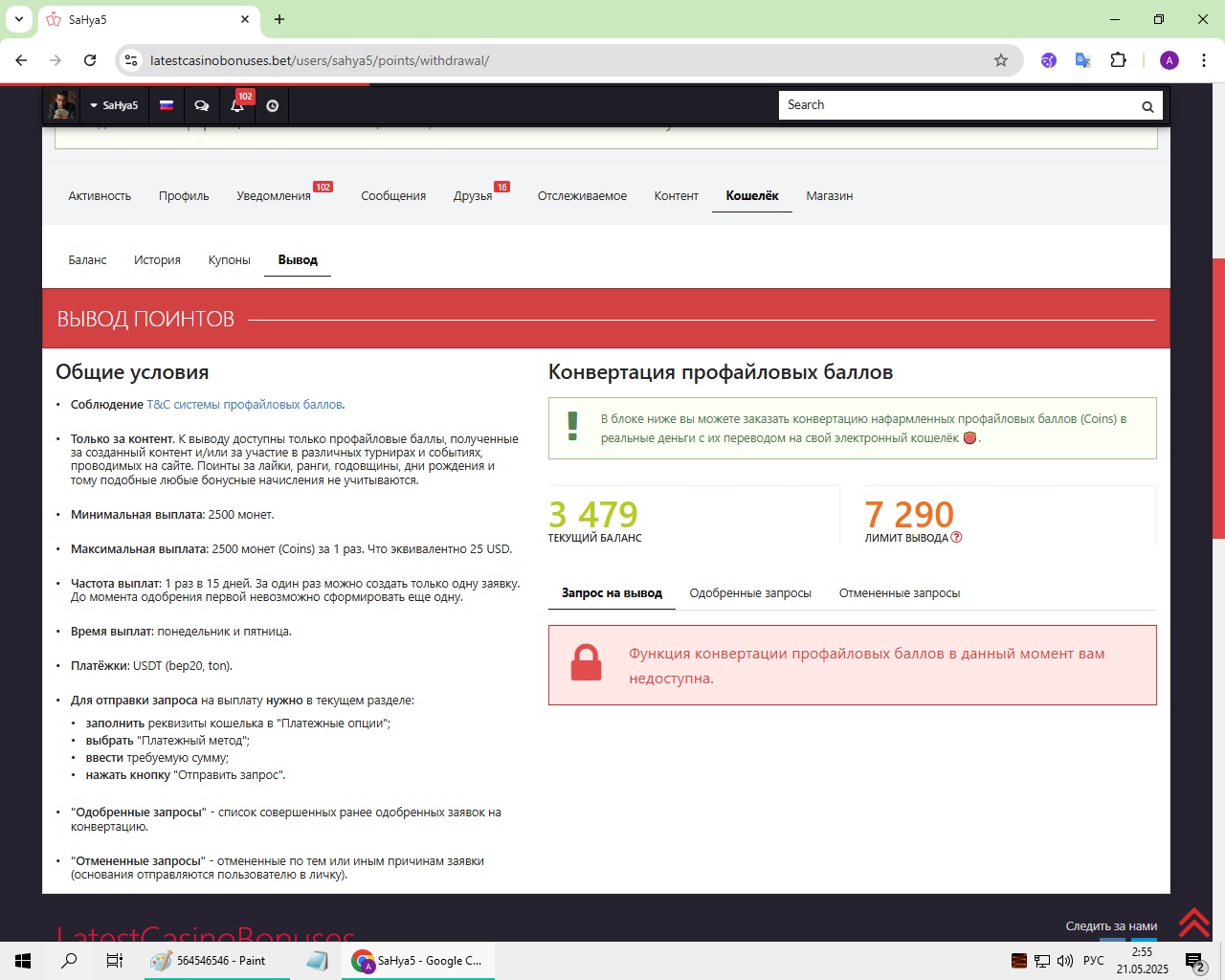Click into the site Search field
The width and height of the screenshot is (1225, 980).
click(957, 105)
